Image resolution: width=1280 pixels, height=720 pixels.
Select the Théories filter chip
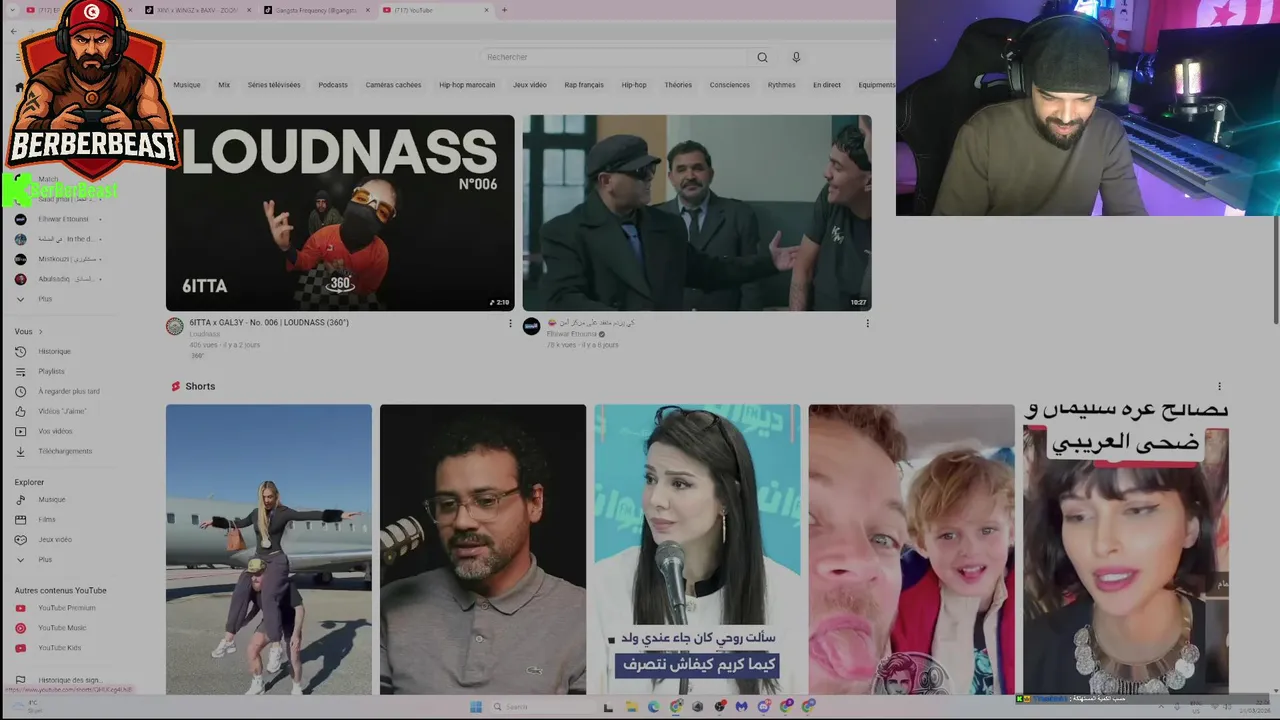coord(678,85)
